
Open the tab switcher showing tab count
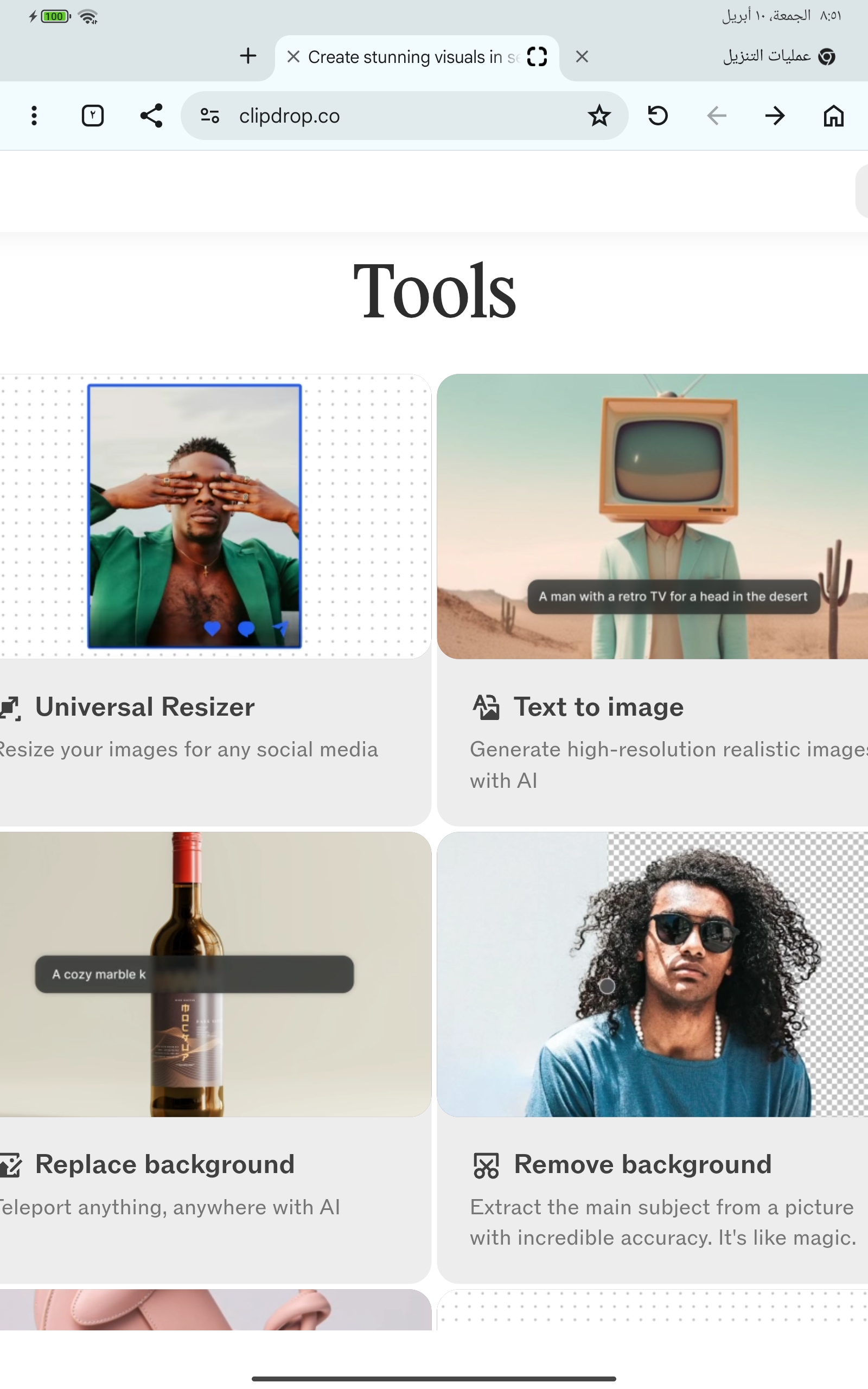[x=92, y=116]
